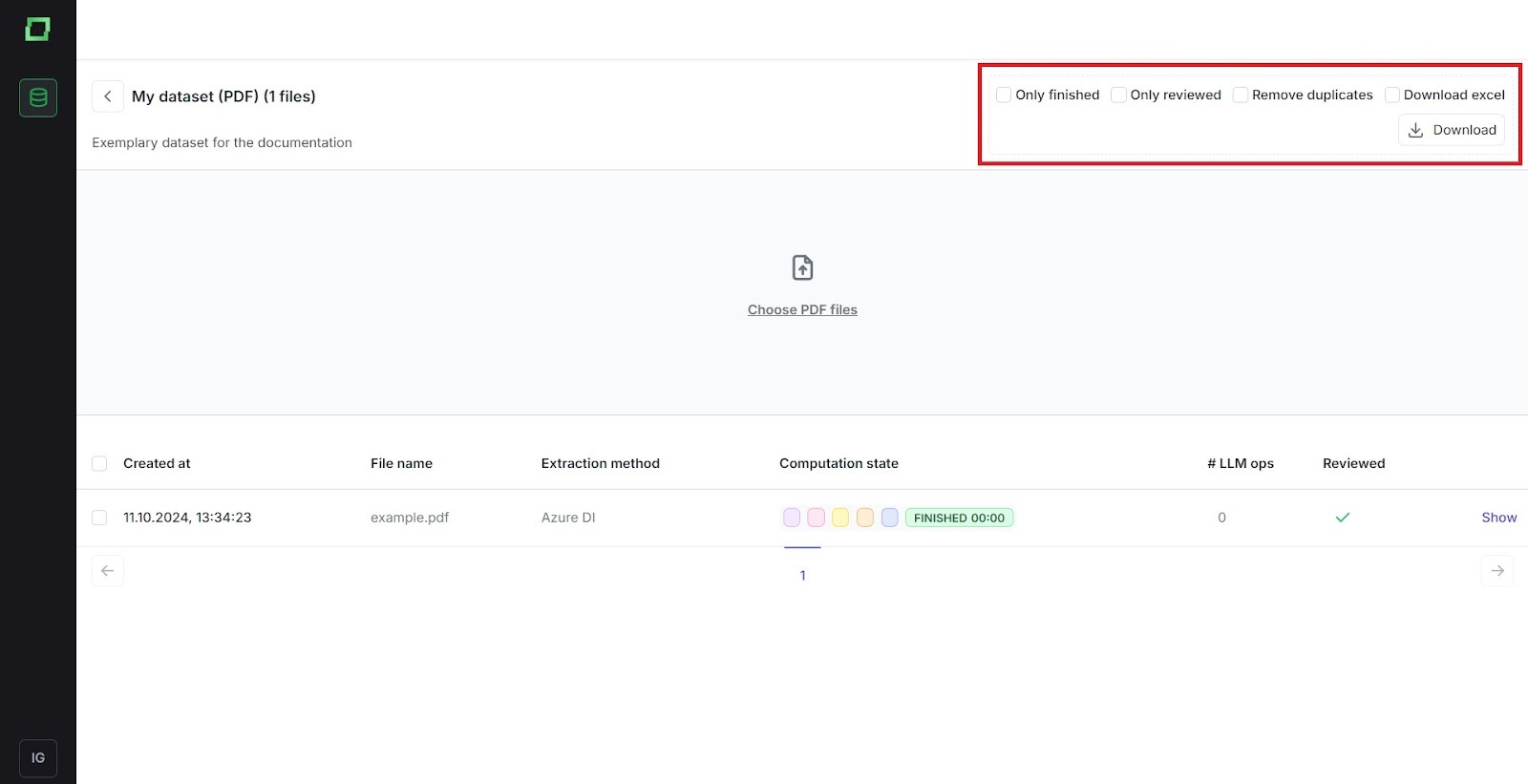Enable the Only finished checkbox
The width and height of the screenshot is (1528, 784).
1004,95
